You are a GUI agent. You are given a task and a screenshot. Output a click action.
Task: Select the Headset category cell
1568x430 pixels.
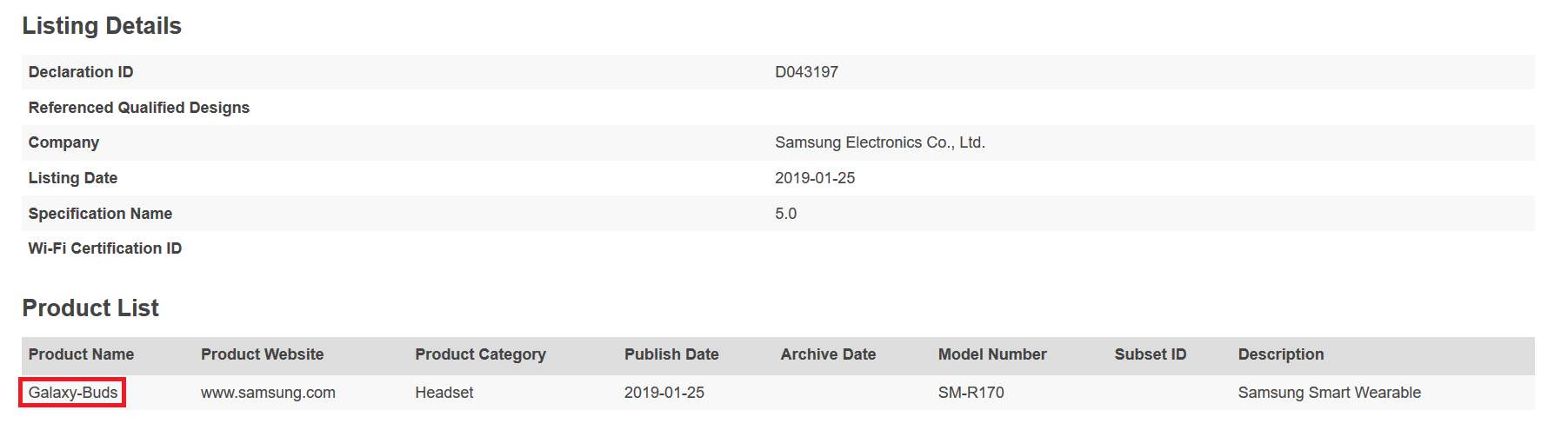click(x=444, y=393)
